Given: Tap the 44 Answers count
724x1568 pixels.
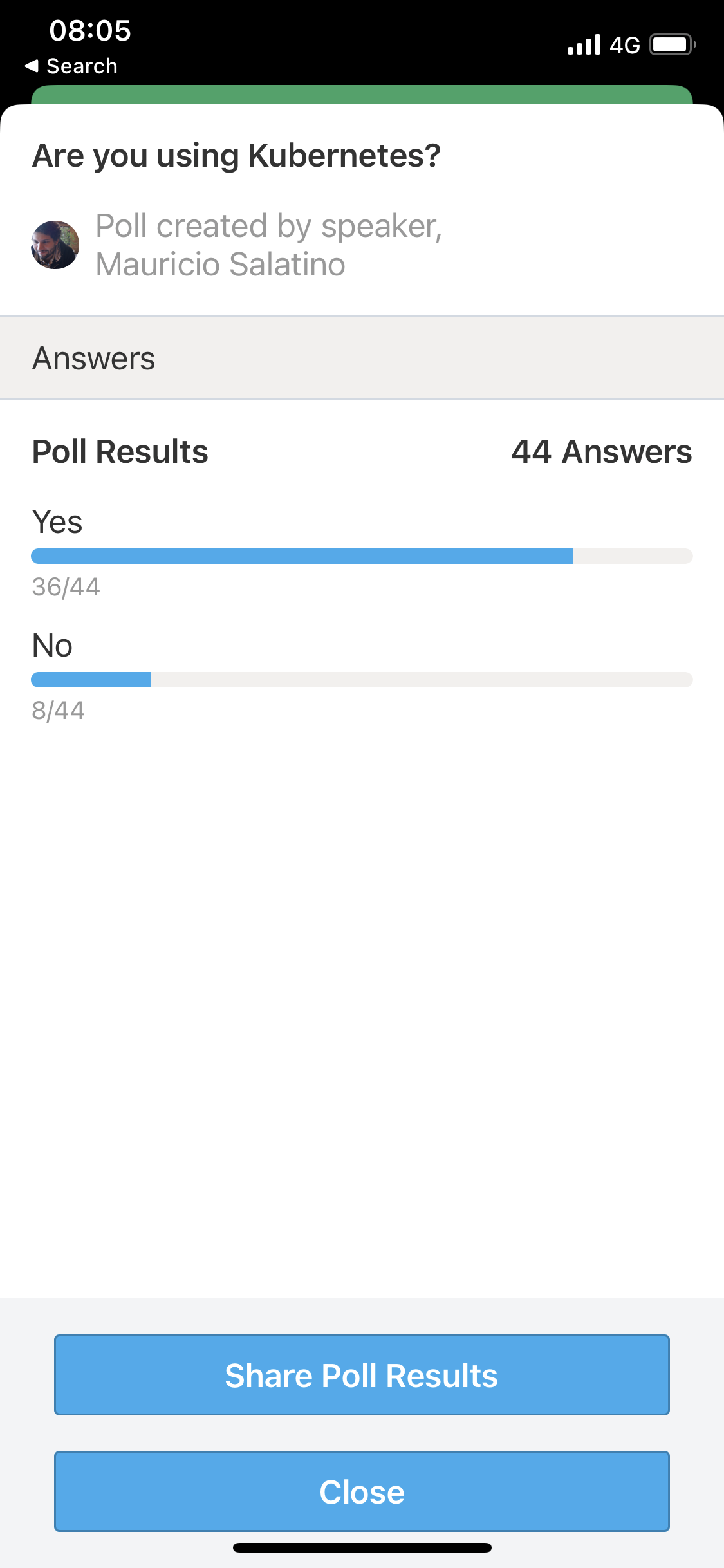Looking at the screenshot, I should 602,451.
